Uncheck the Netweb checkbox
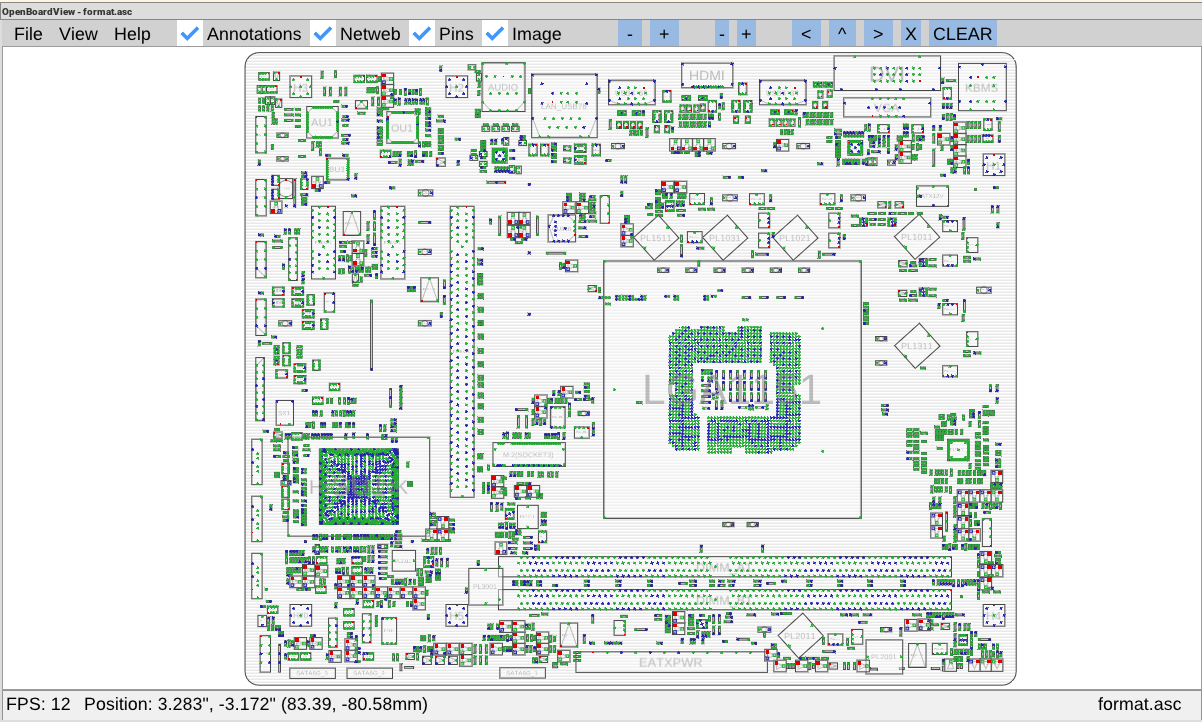 click(323, 34)
